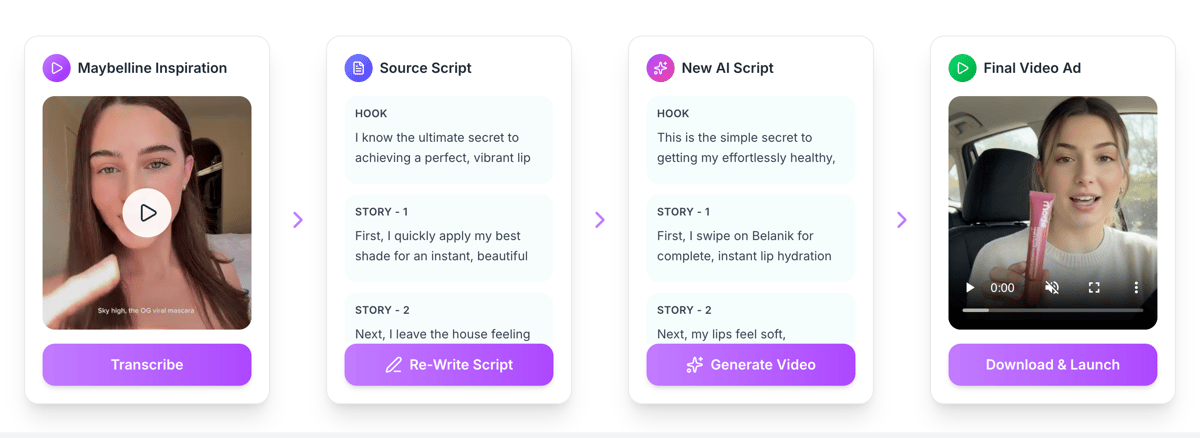Click the Generate Video button
Viewport: 1200px width, 438px height.
click(x=751, y=365)
